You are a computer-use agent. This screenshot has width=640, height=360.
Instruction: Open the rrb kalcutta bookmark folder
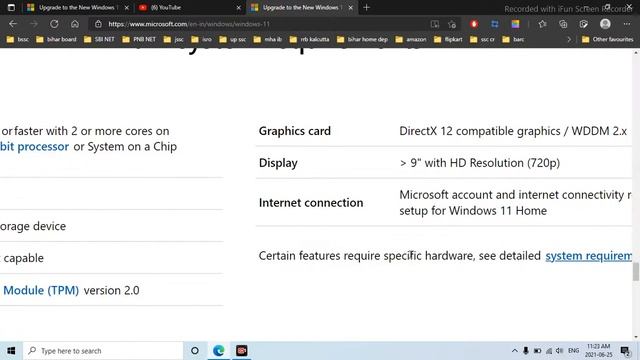click(309, 39)
